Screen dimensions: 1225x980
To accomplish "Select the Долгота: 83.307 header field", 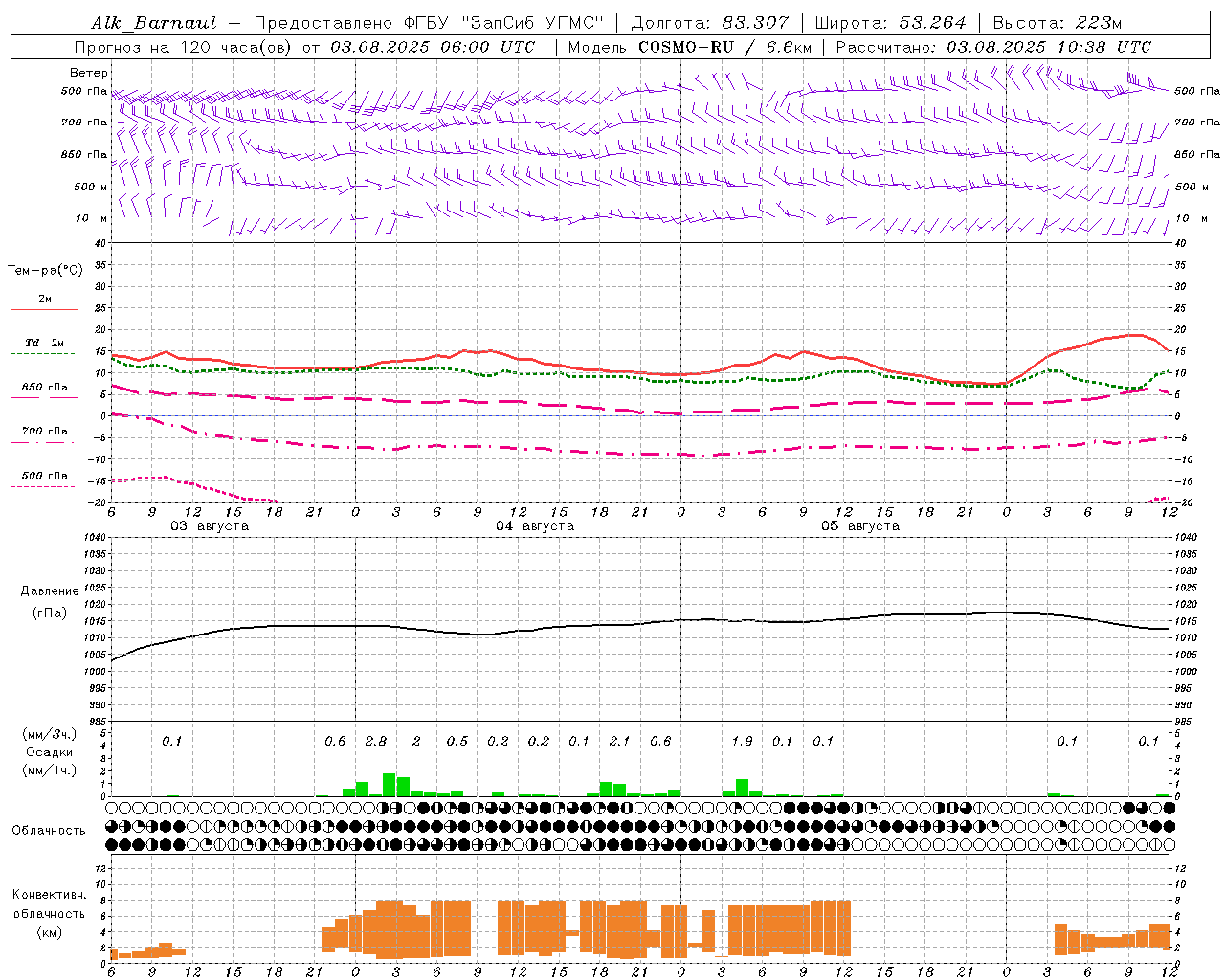I will (710, 24).
